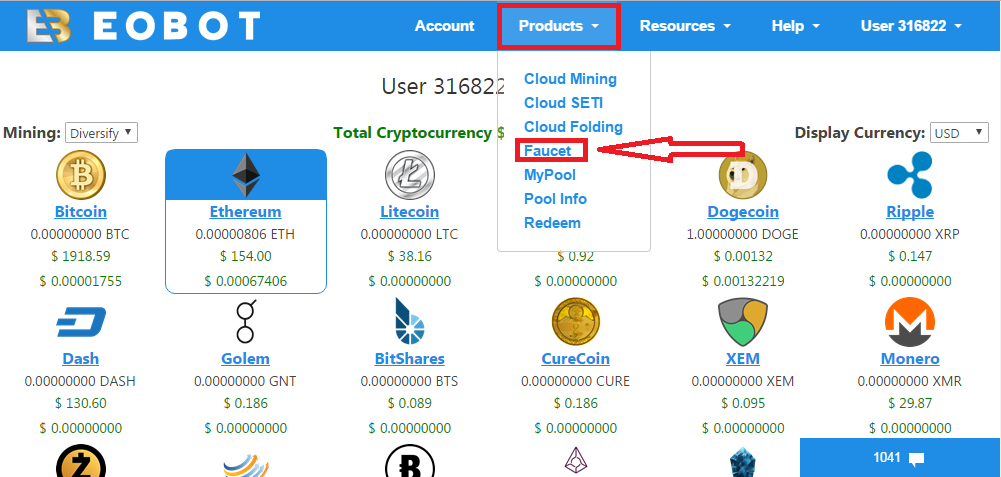Select Cloud SETI from Products menu
Viewport: 1001px width, 477px height.
pos(563,103)
